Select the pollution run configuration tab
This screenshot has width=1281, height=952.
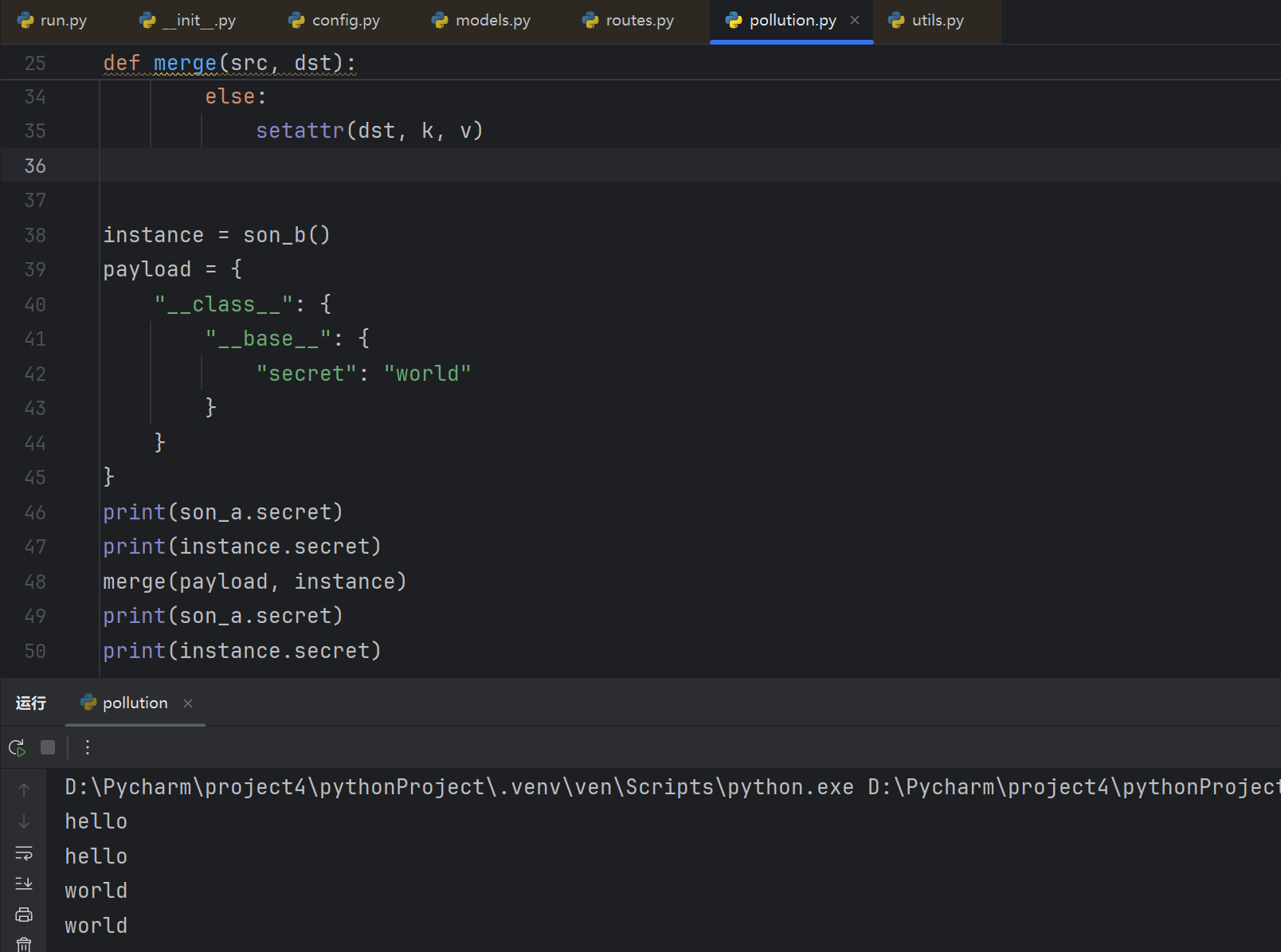click(x=135, y=703)
